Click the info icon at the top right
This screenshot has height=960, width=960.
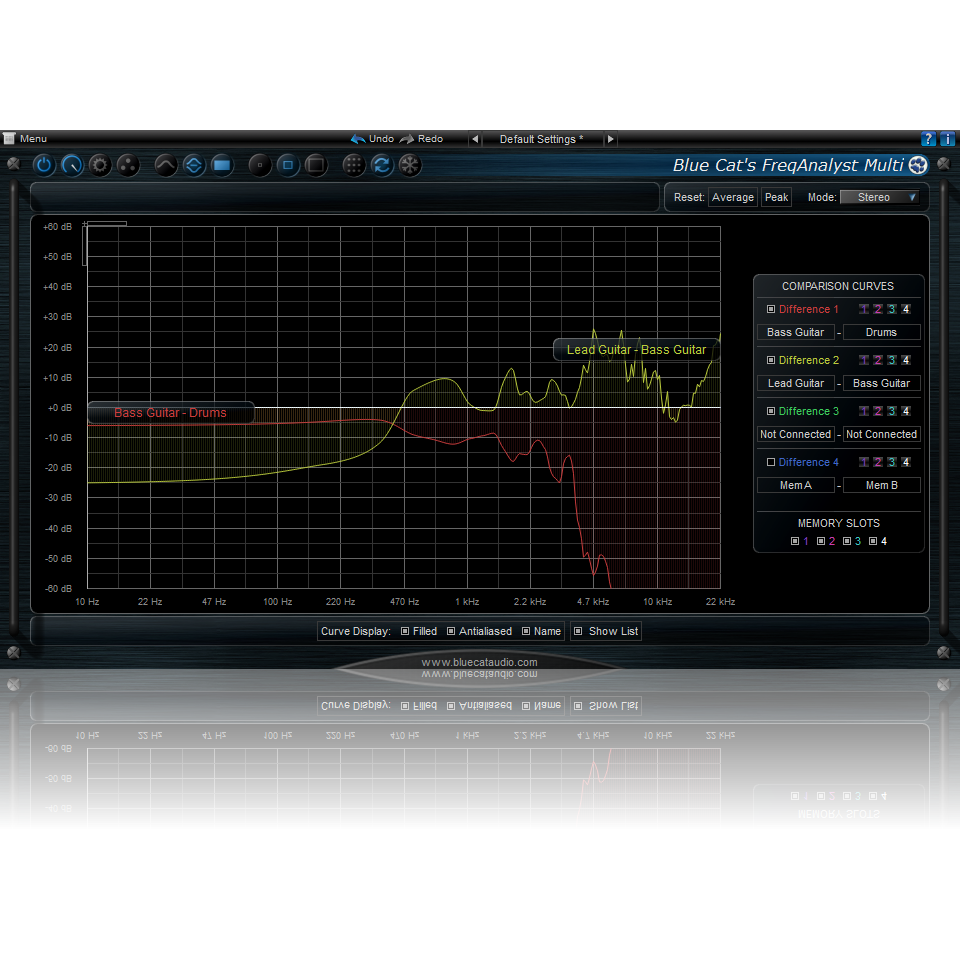pos(947,138)
